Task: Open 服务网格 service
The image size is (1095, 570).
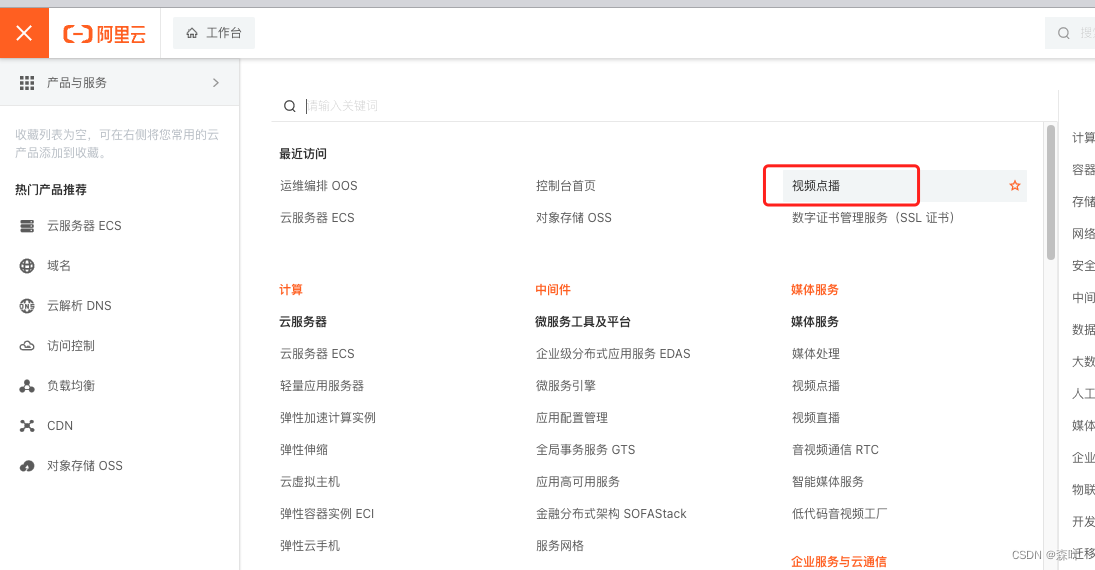Action: point(559,546)
